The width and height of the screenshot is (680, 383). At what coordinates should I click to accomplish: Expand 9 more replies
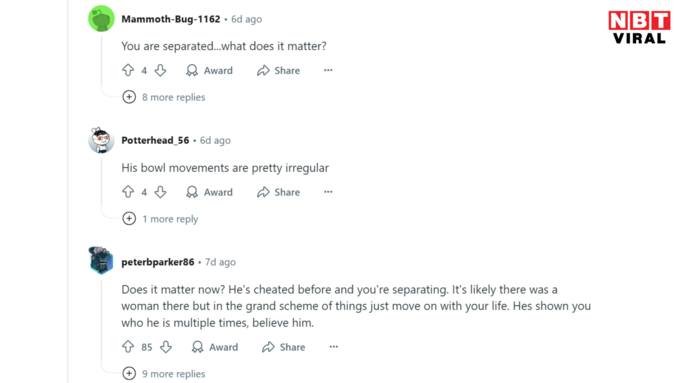164,373
